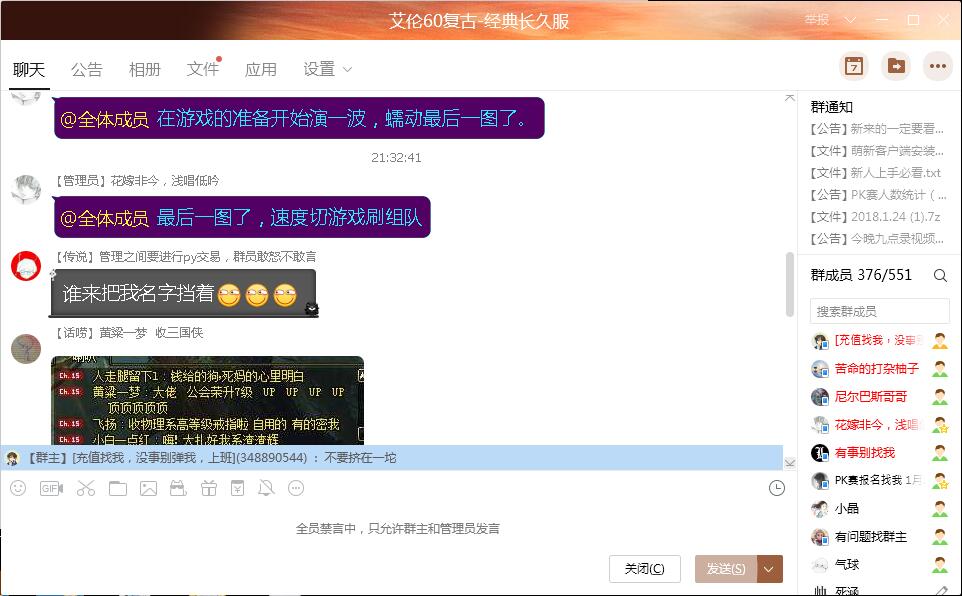Open notice 新来的一定要看
The height and width of the screenshot is (596, 962).
pyautogui.click(x=877, y=129)
